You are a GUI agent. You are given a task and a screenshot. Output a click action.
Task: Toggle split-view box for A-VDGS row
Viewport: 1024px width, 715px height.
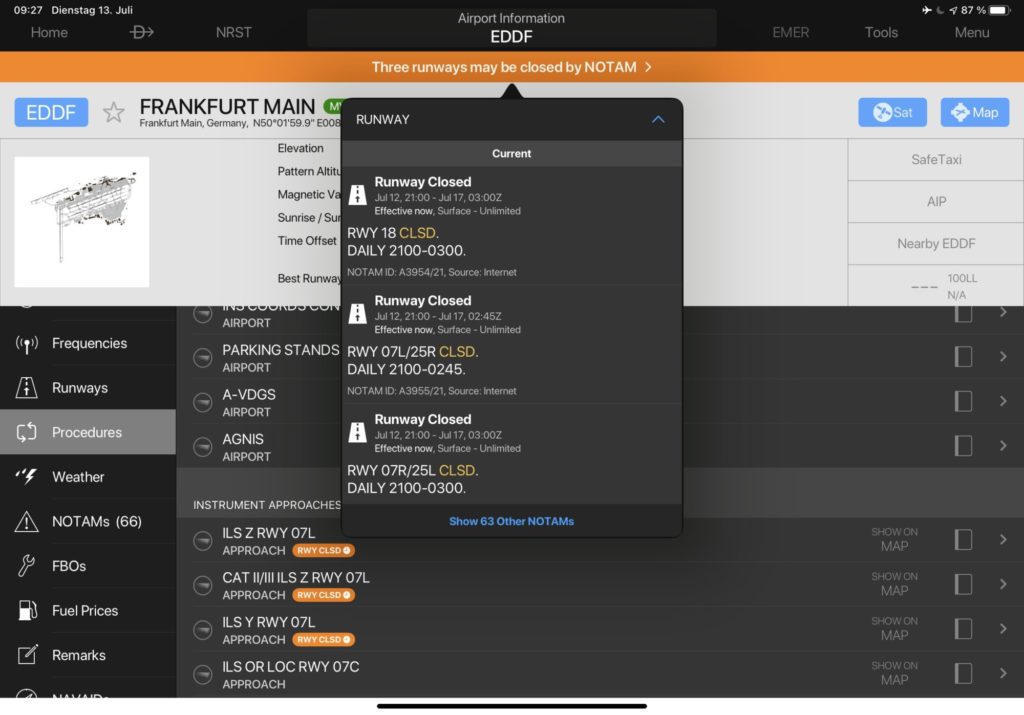click(963, 401)
